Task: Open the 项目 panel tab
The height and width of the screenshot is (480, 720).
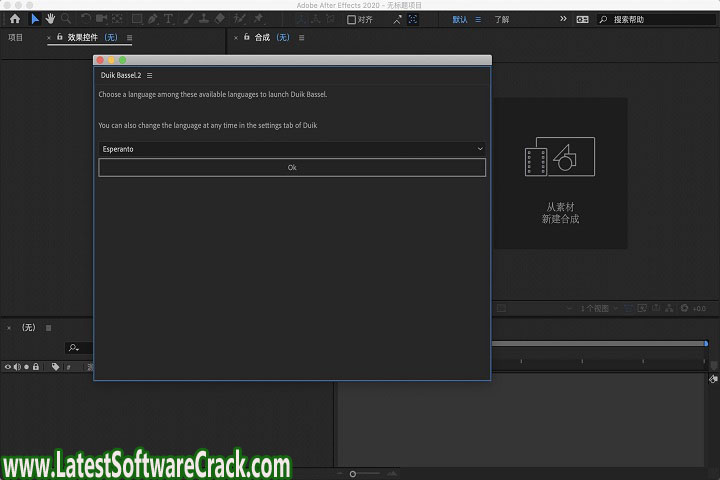Action: click(x=15, y=38)
